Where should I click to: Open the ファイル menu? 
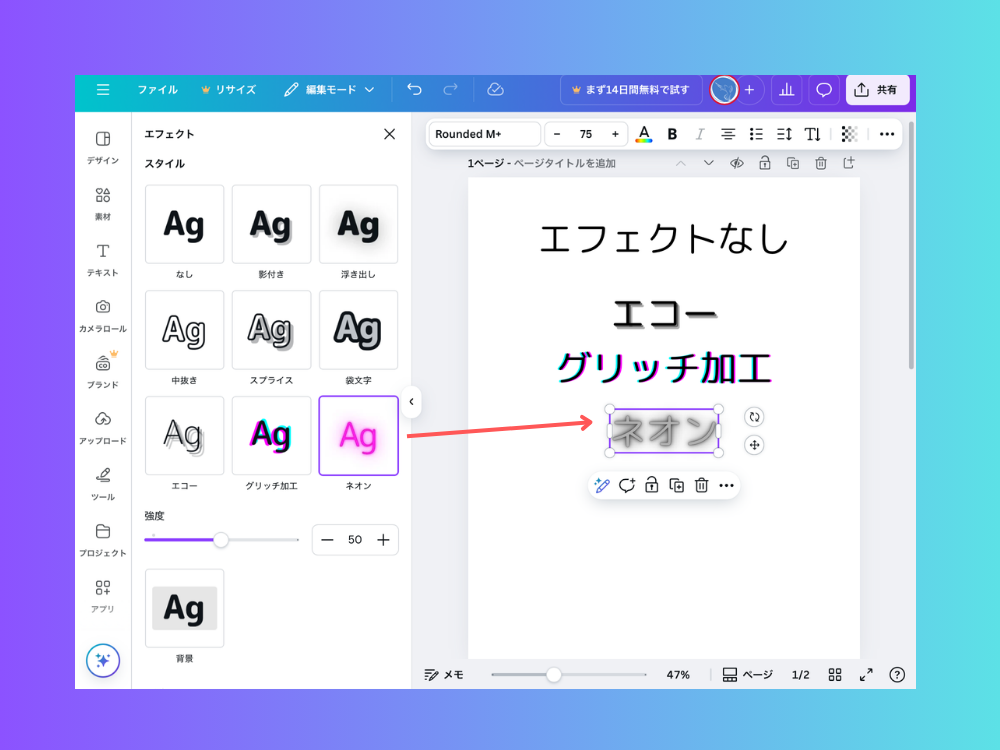pos(157,89)
